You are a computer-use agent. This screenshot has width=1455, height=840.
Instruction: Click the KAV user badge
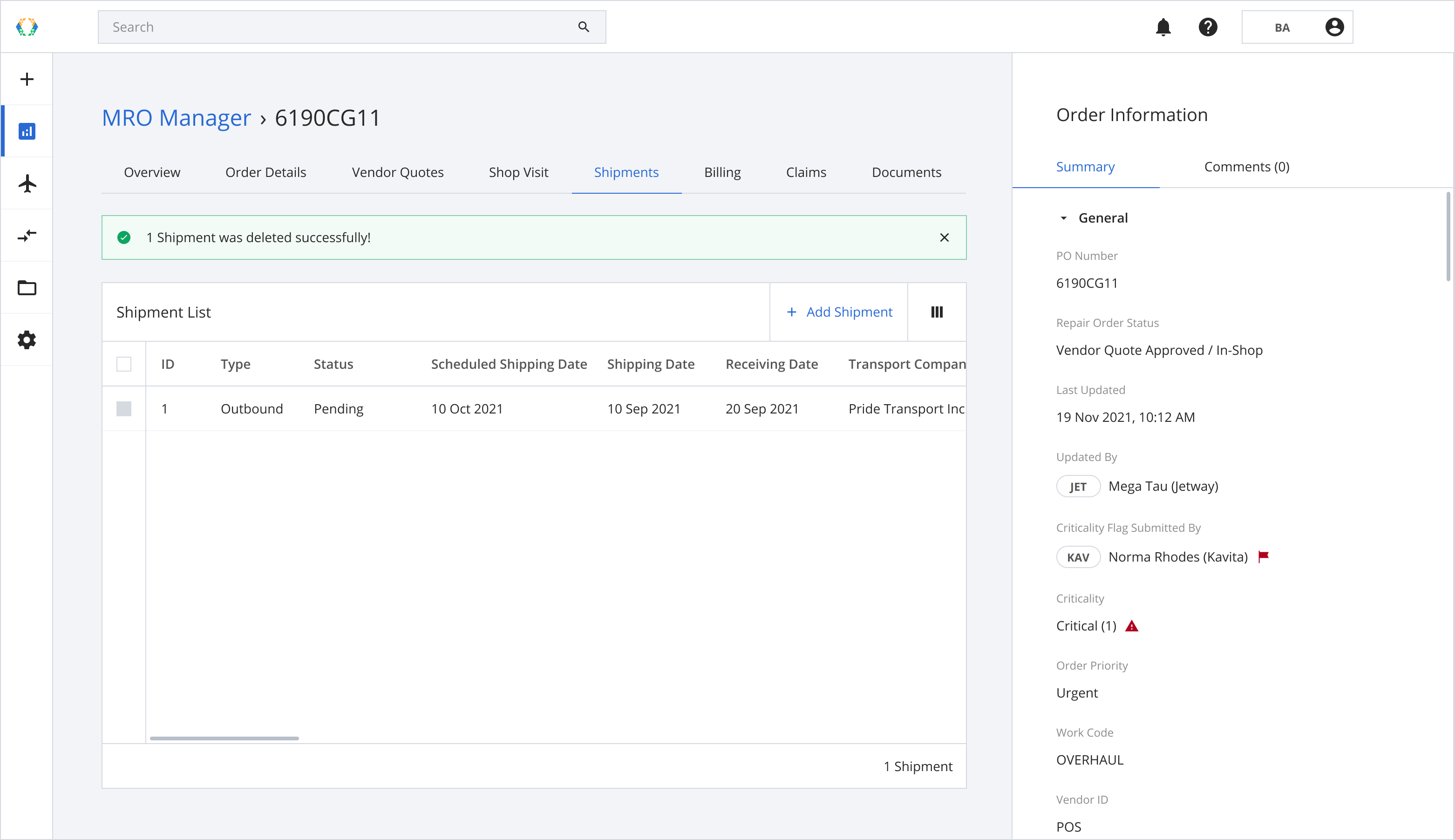tap(1078, 557)
